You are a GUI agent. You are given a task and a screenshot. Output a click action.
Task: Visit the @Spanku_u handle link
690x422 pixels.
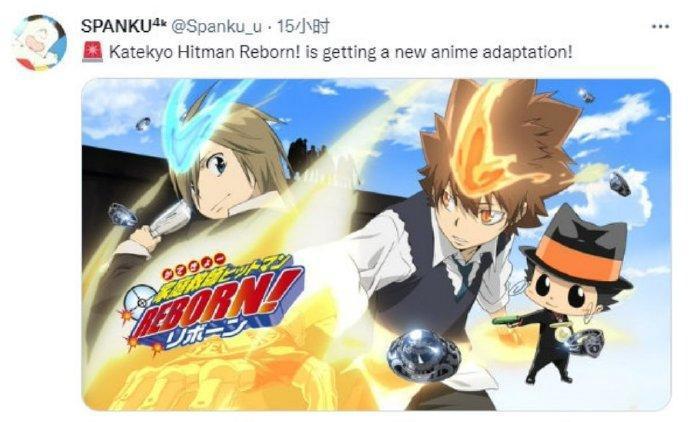point(216,27)
